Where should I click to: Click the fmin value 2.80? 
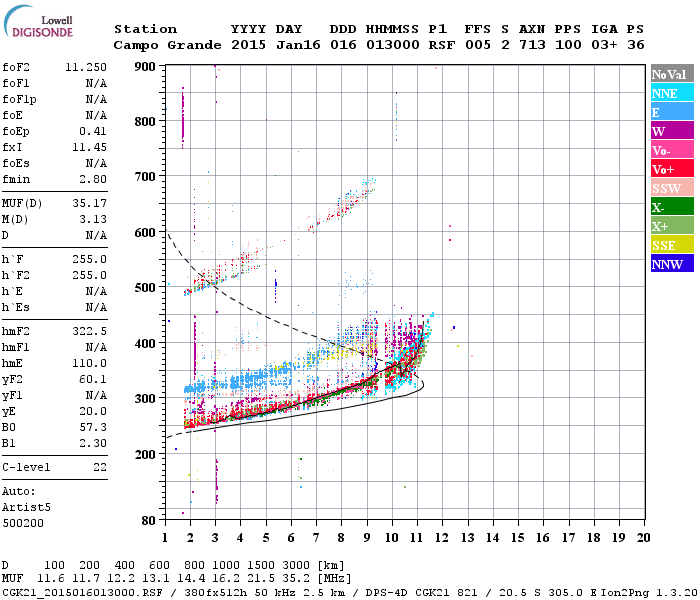(x=93, y=179)
